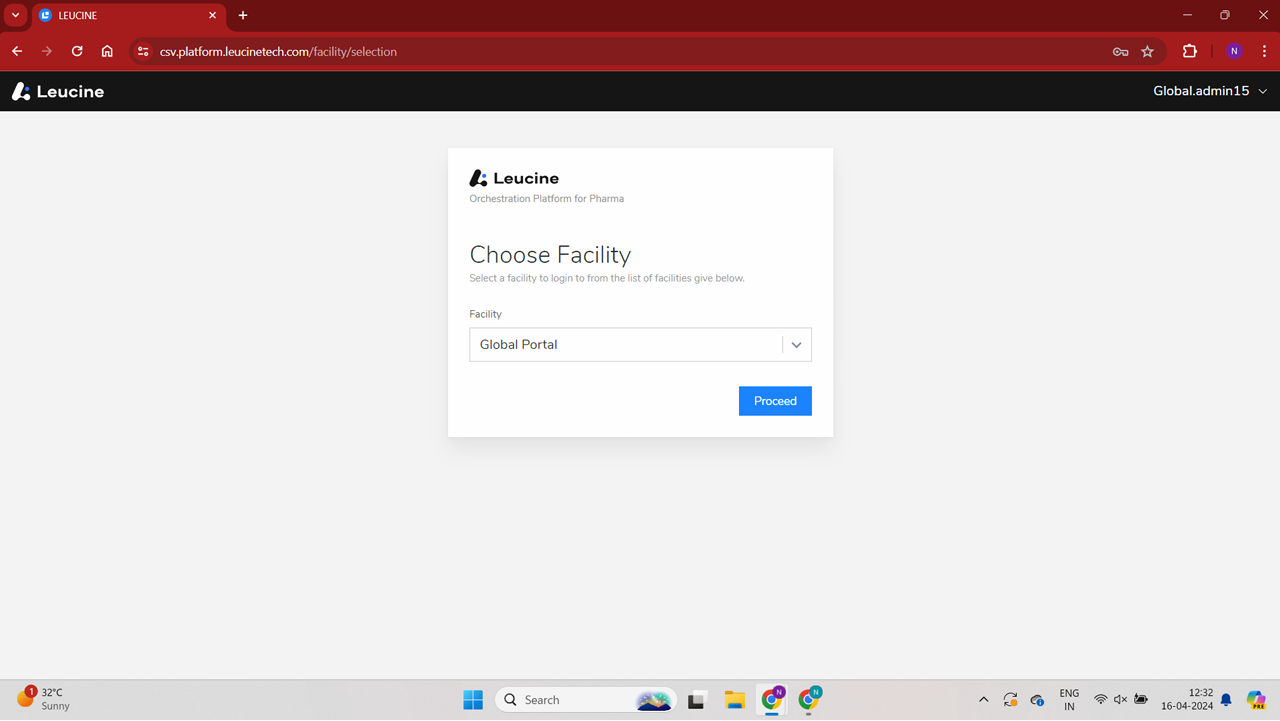Reload the page
Screen dimensions: 1280x721
[x=77, y=51]
